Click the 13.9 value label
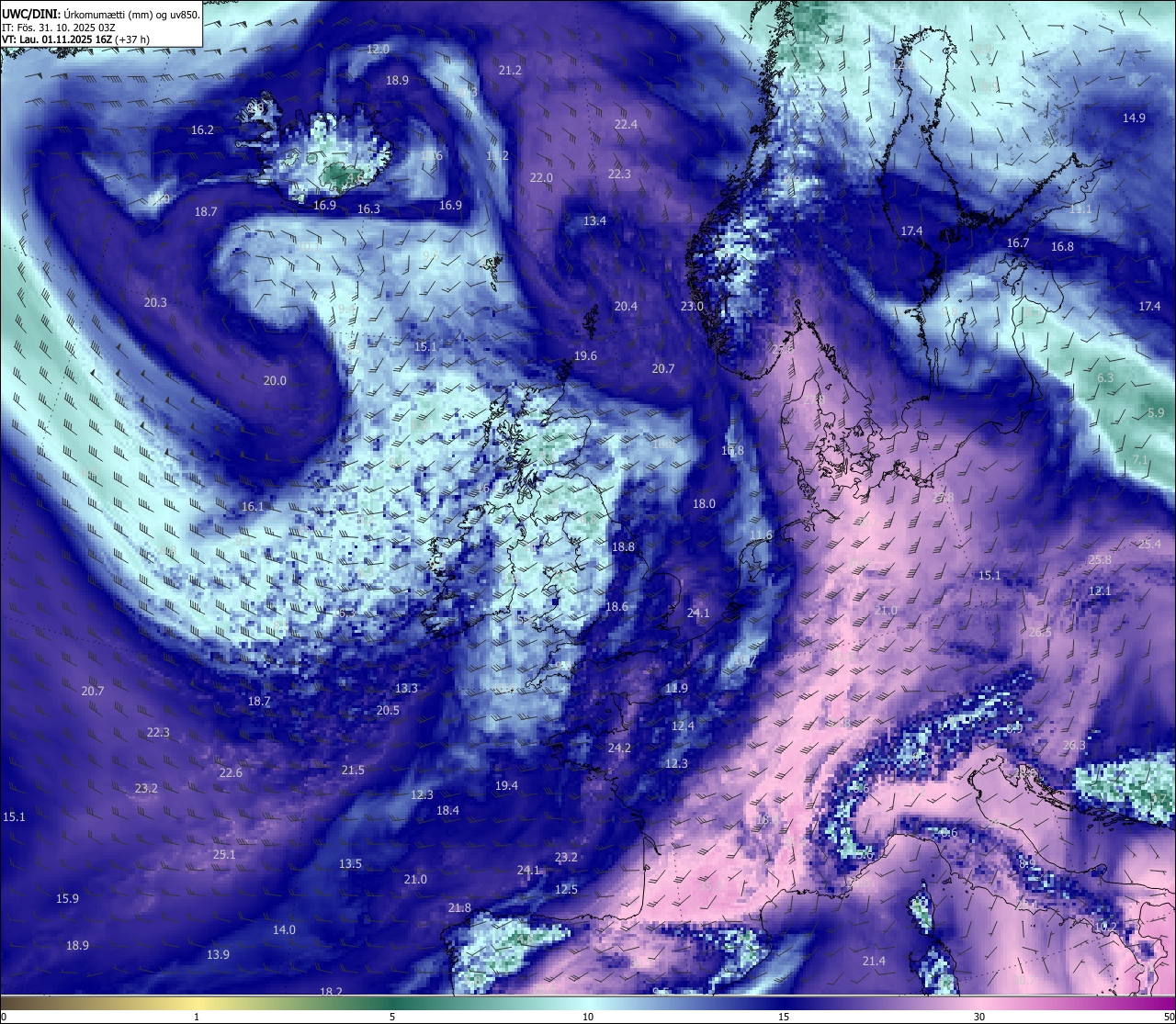 [218, 954]
